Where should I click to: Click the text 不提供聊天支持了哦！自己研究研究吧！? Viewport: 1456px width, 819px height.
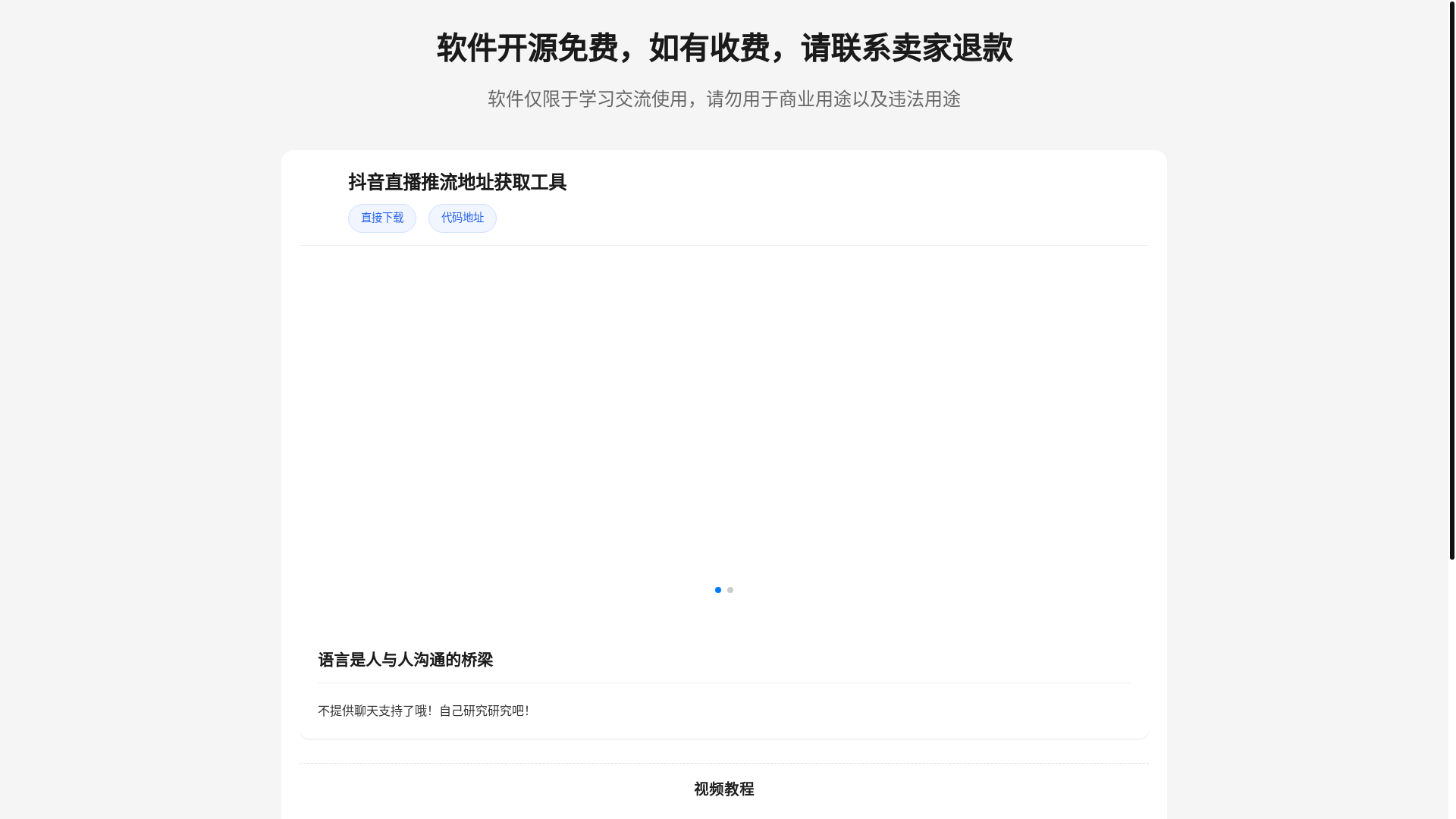424,711
